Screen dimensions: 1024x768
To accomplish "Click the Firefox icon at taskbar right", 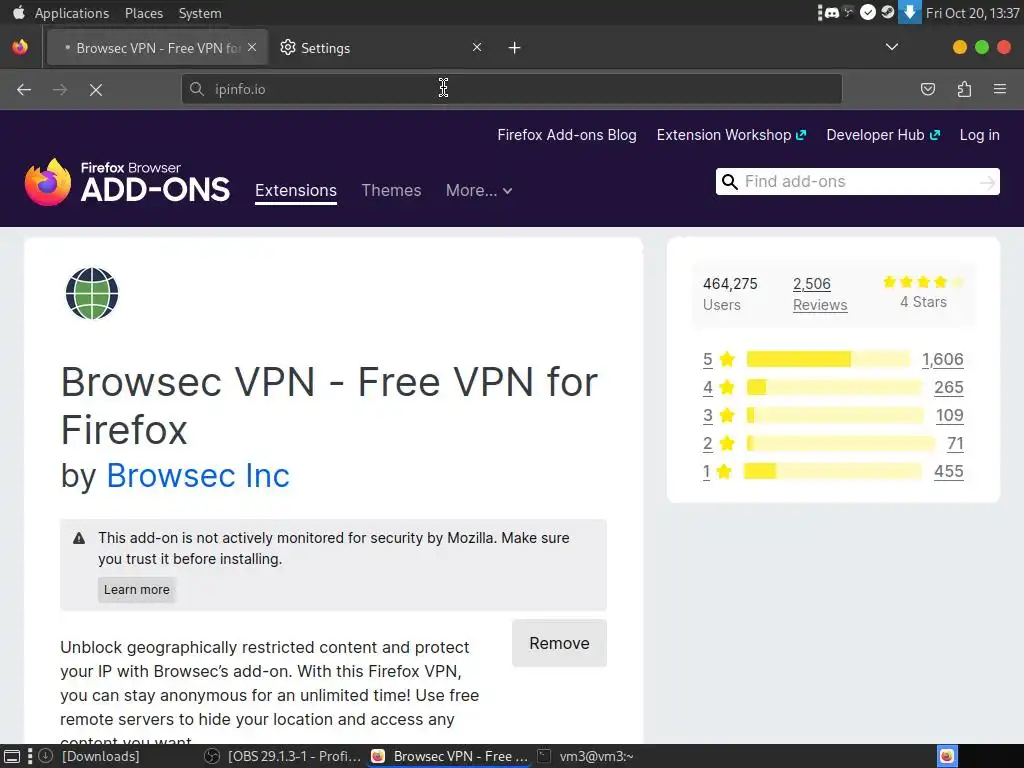I will point(947,756).
